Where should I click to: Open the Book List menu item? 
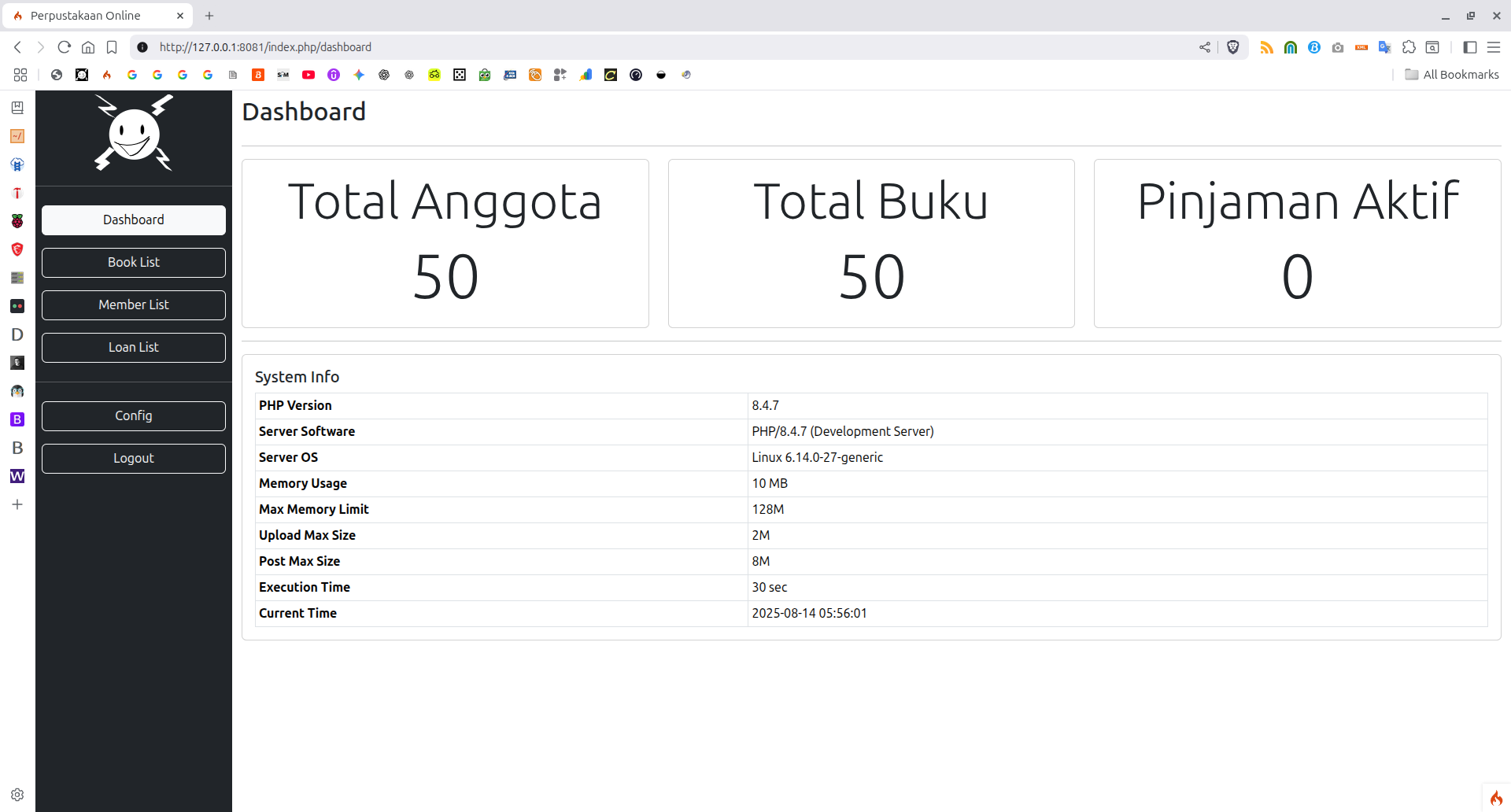[134, 263]
